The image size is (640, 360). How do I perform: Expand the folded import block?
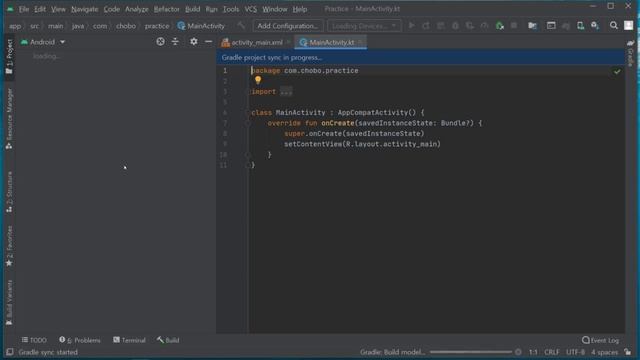pyautogui.click(x=286, y=92)
